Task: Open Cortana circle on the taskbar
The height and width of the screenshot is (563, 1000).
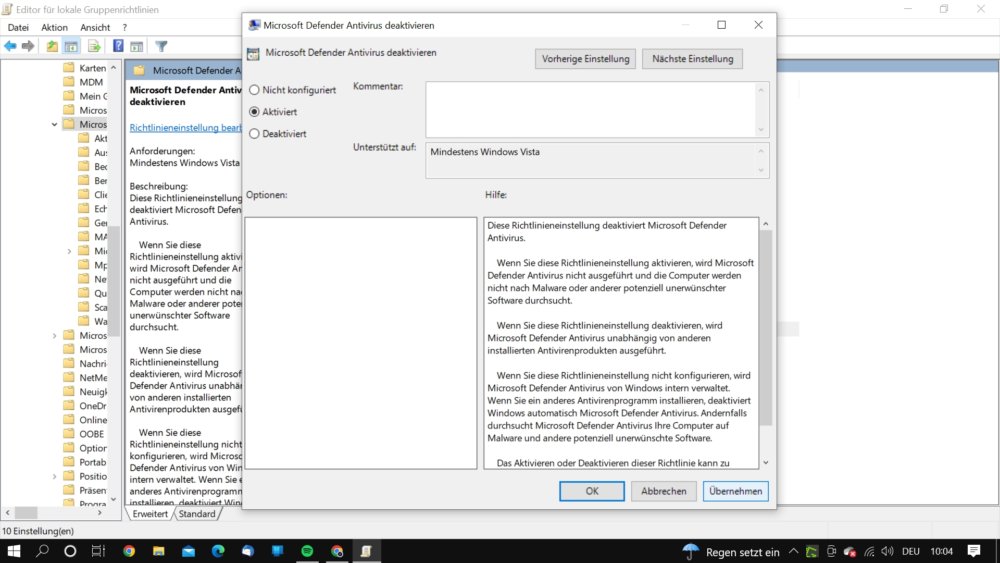Action: (70, 551)
